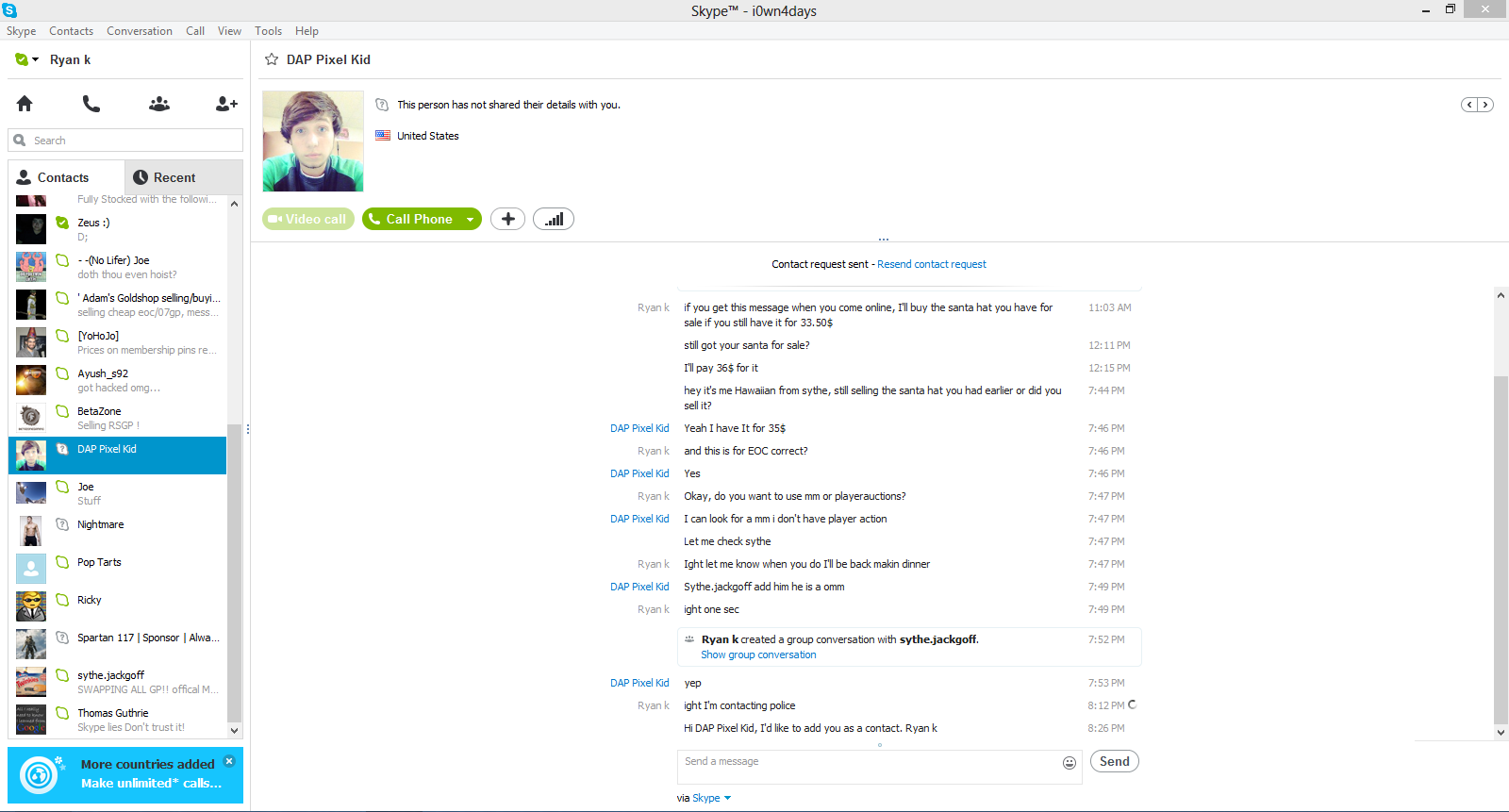
Task: Open the call quality signal bars icon
Action: (554, 219)
